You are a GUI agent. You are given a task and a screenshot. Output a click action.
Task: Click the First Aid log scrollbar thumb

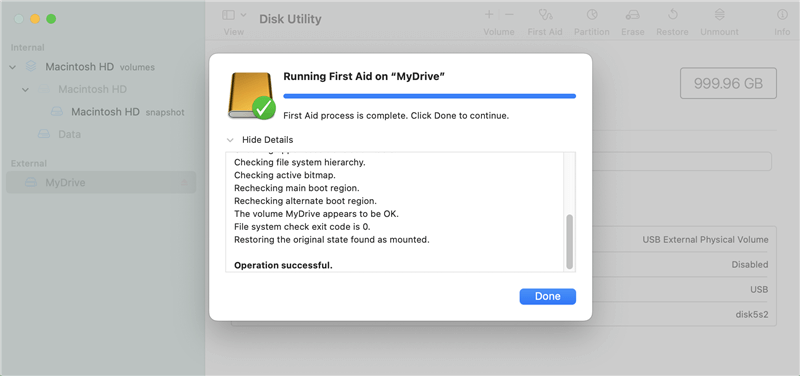(569, 242)
